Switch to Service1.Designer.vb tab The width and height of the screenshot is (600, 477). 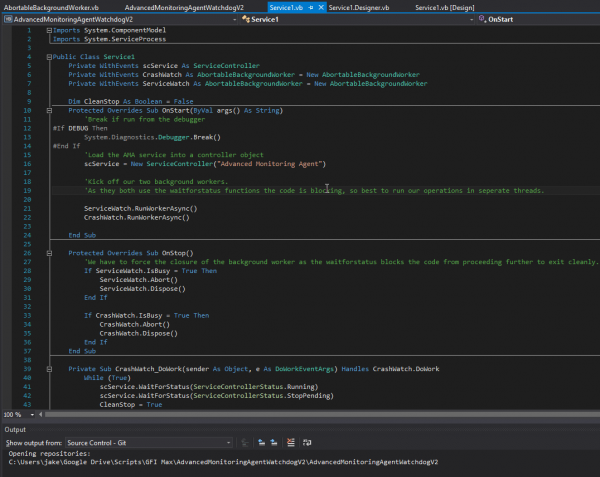point(360,7)
